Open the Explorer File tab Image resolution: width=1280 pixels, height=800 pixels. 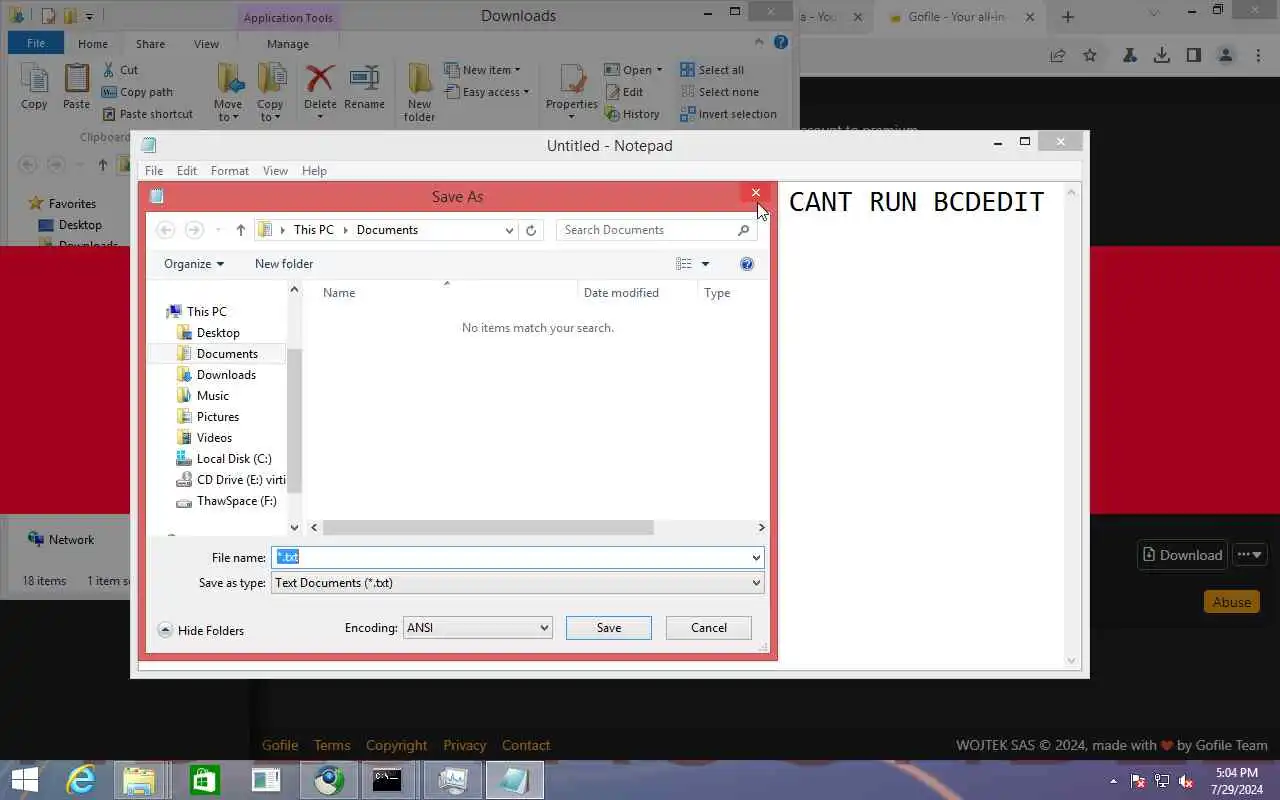(36, 44)
